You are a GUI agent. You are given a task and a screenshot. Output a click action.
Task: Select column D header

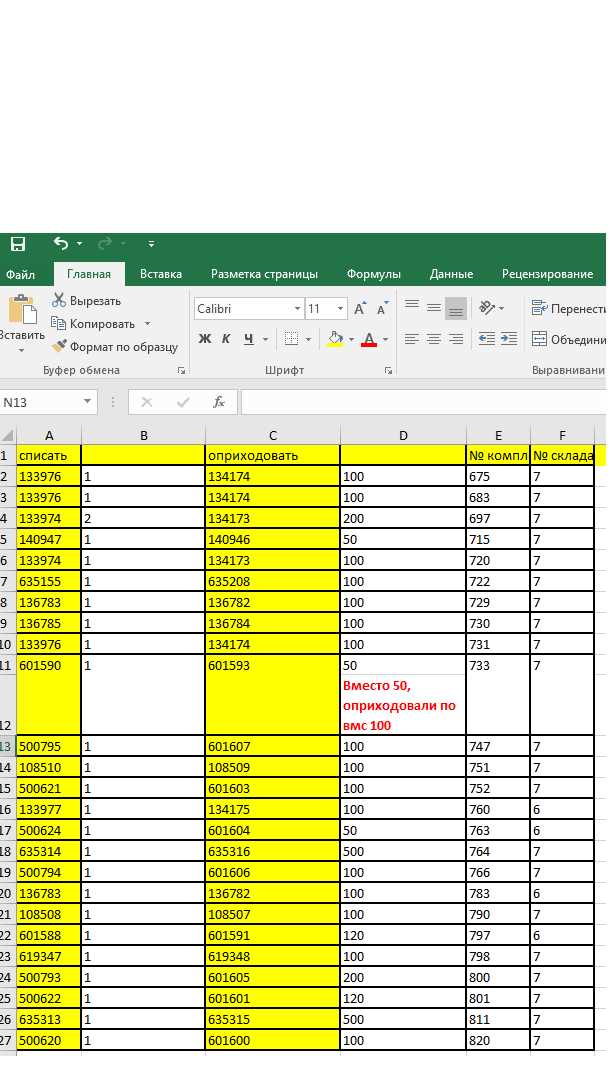click(x=403, y=435)
